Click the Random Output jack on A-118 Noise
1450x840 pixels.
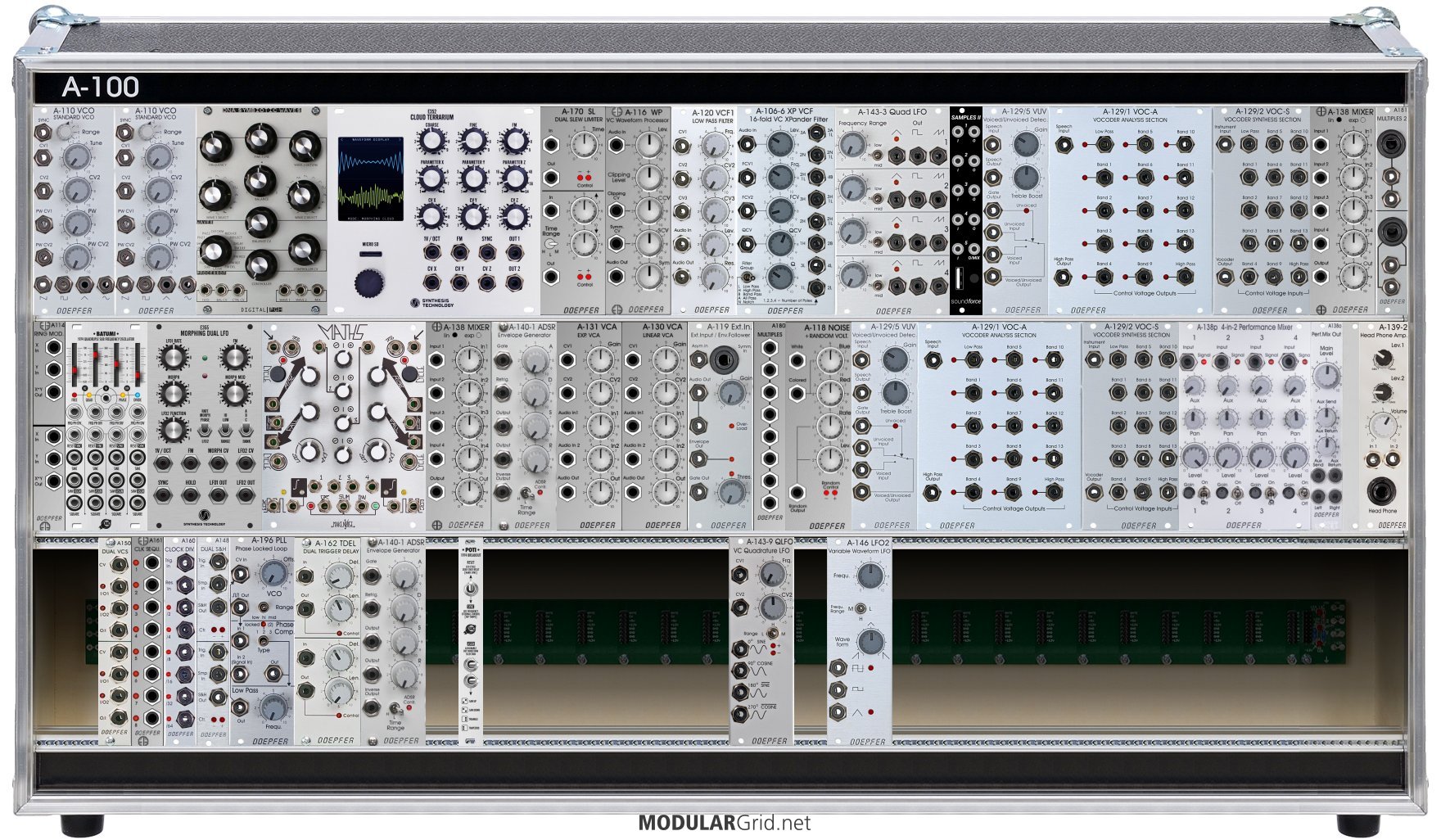(x=797, y=492)
